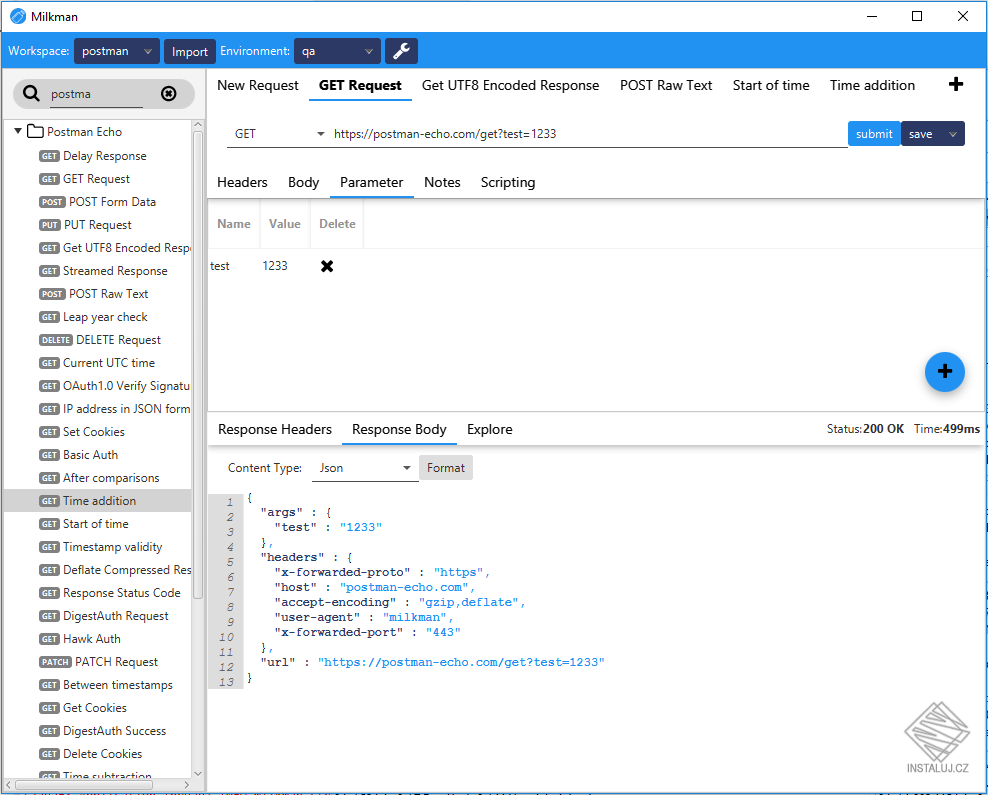Save the current request
This screenshot has width=988, height=795.
[921, 134]
